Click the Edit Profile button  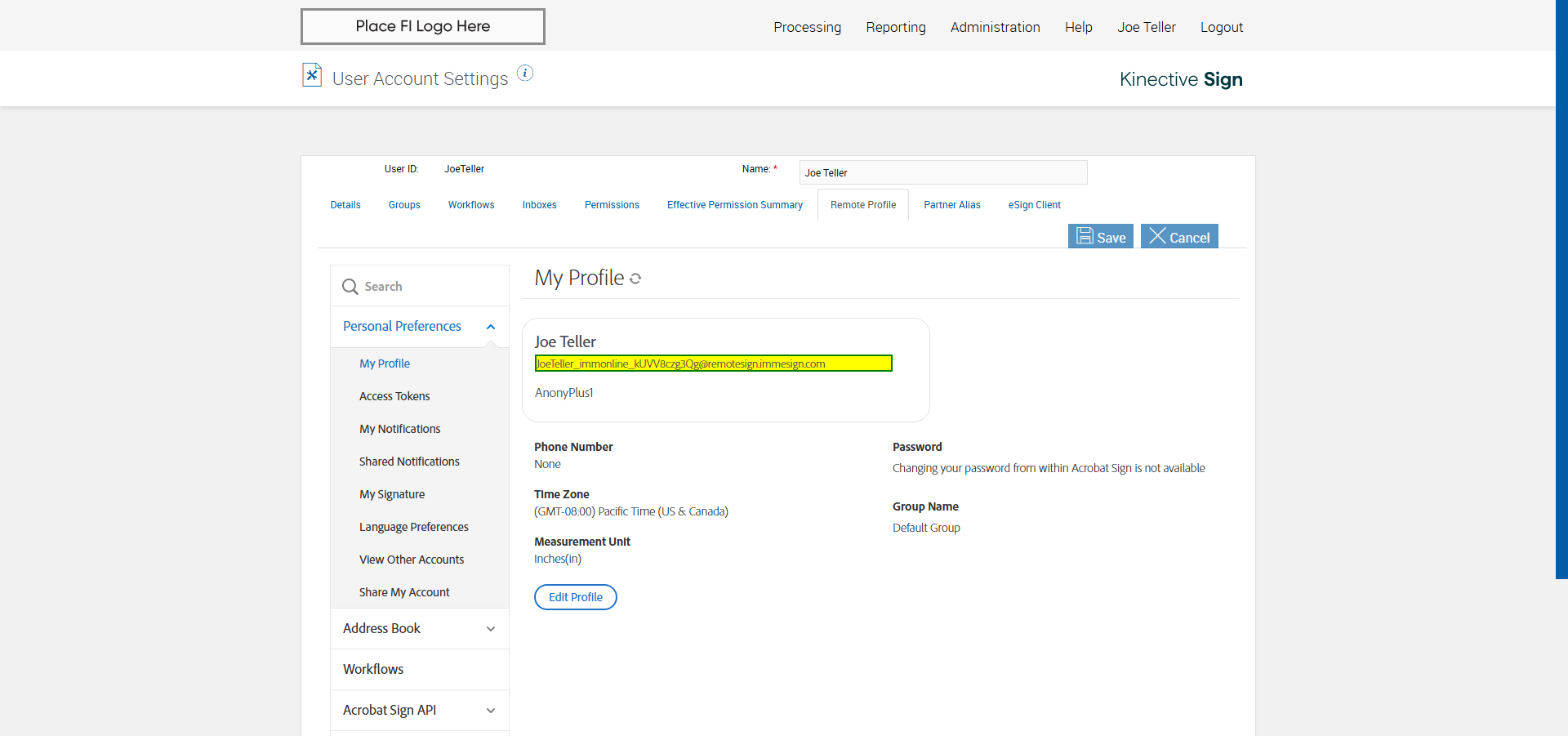pos(576,597)
